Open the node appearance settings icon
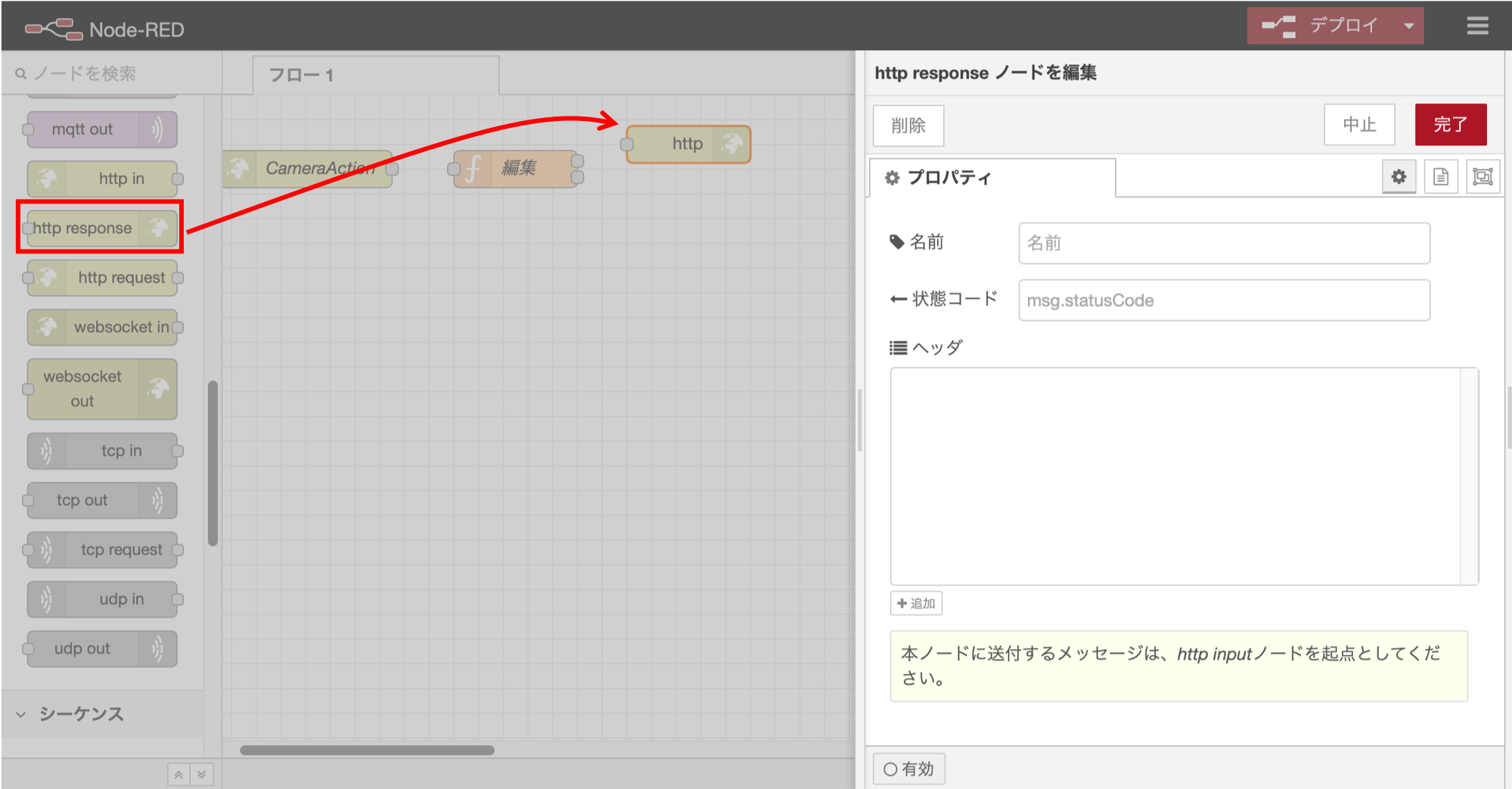 [x=1482, y=176]
